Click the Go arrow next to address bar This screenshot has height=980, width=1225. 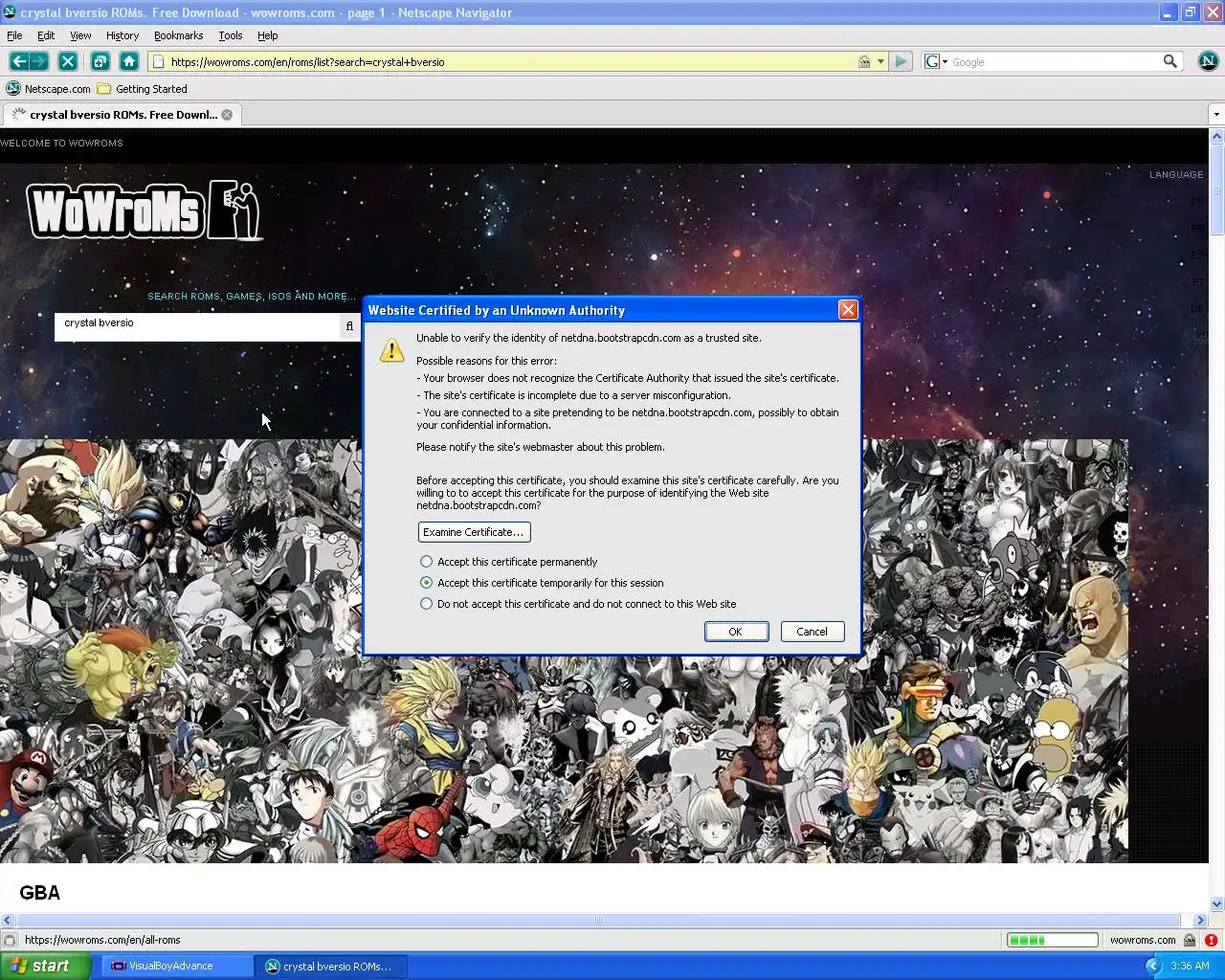[901, 61]
